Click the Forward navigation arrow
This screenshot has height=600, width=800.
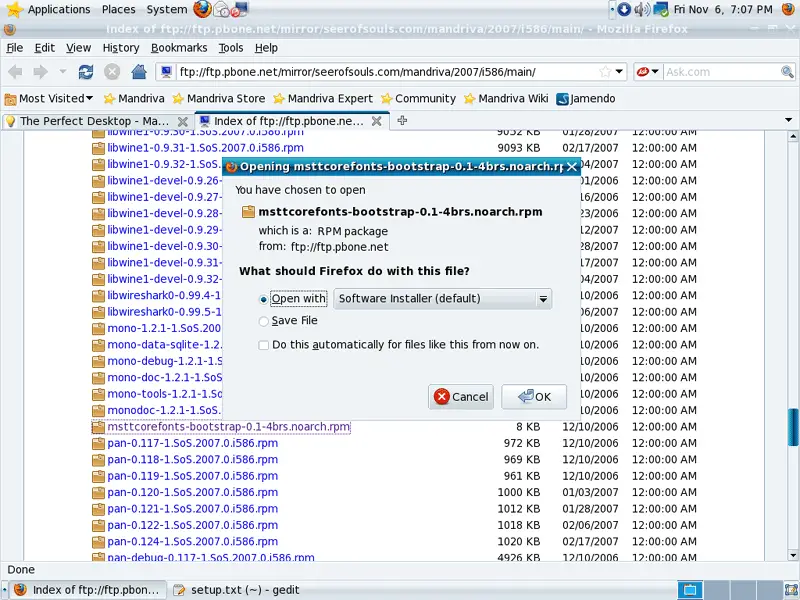(x=40, y=72)
